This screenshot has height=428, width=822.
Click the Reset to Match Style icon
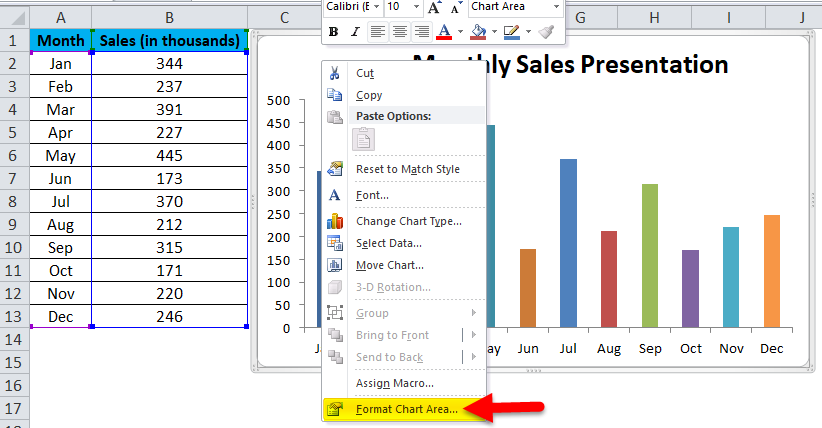coord(334,169)
